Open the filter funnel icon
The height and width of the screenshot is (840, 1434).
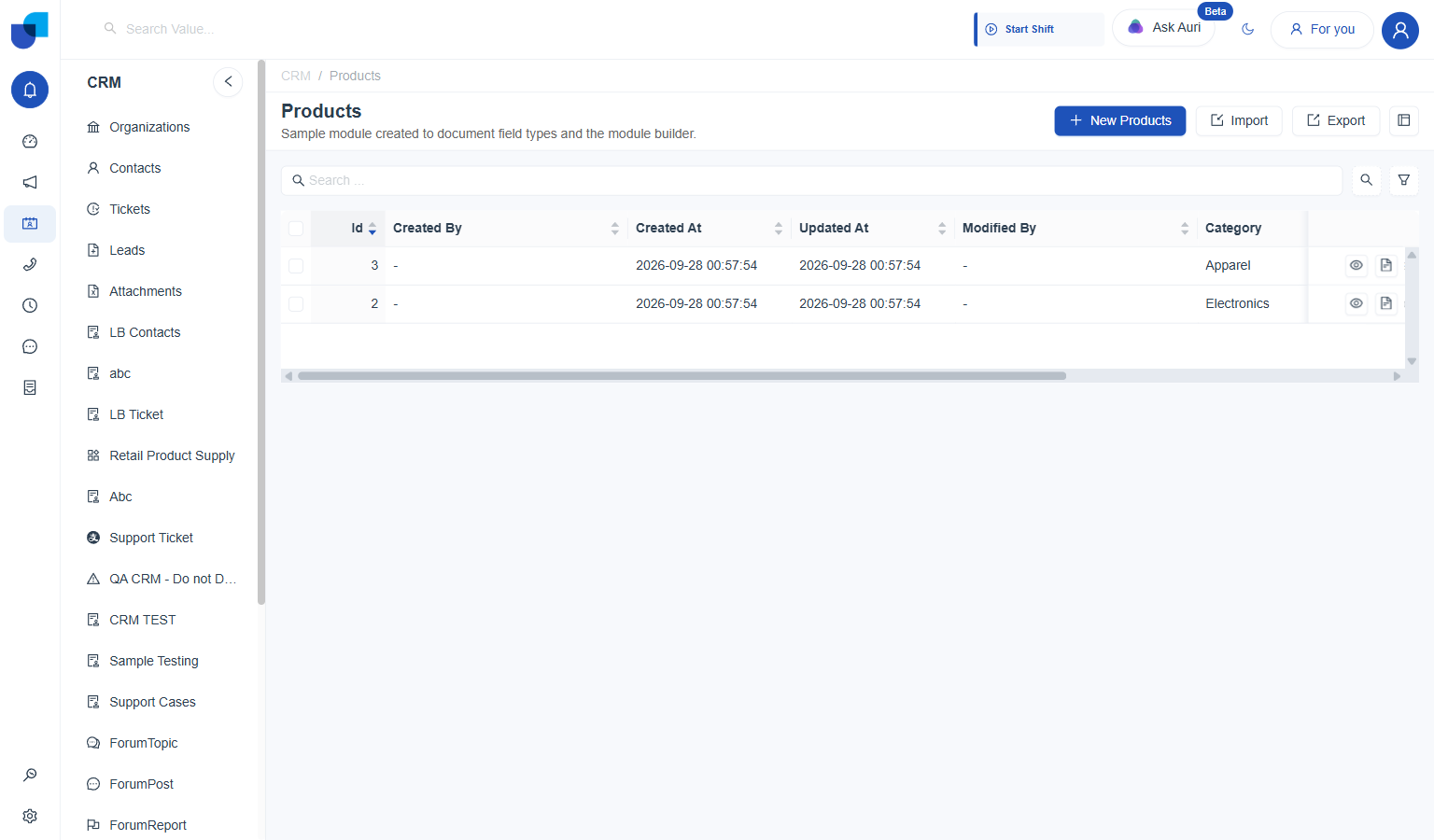pyautogui.click(x=1403, y=180)
